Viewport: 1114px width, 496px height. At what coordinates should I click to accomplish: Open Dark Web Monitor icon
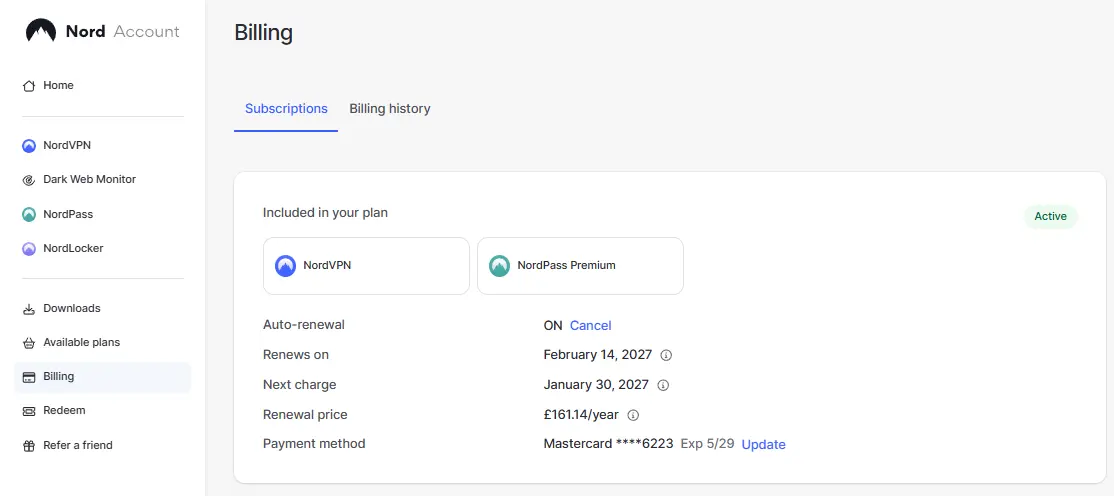coord(29,180)
